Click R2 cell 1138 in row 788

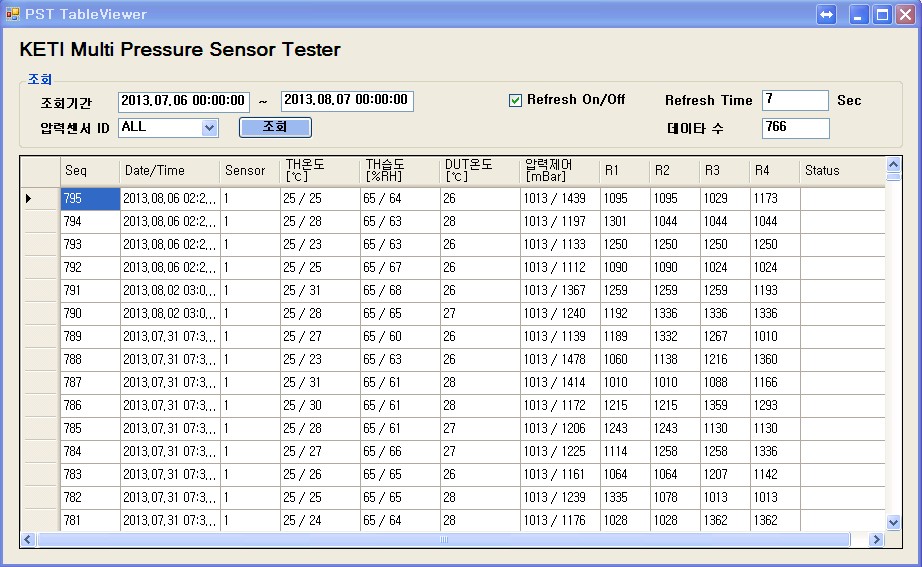(675, 359)
